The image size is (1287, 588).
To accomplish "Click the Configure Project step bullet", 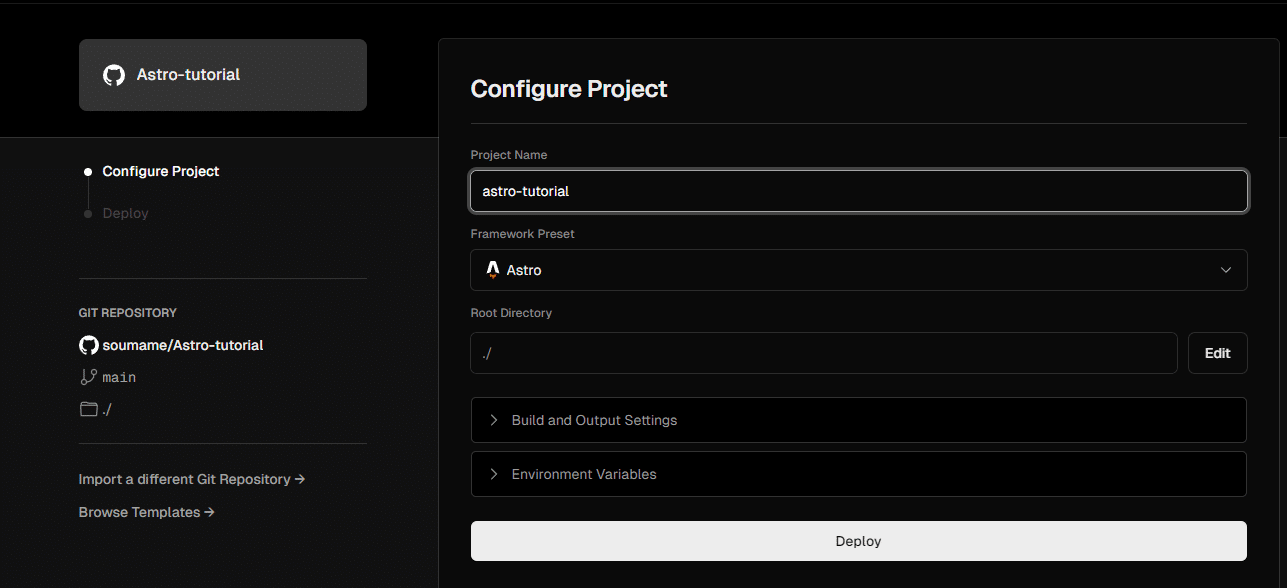I will pyautogui.click(x=88, y=172).
